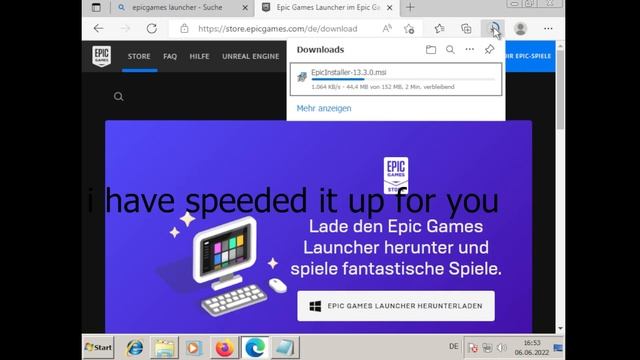
Task: Open the Collections icon
Action: 466,29
